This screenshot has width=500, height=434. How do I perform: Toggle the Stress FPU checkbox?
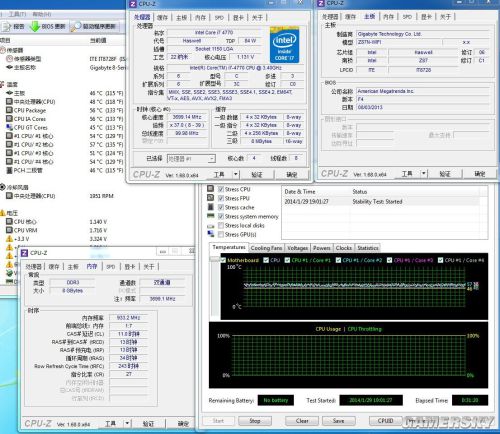coord(220,198)
